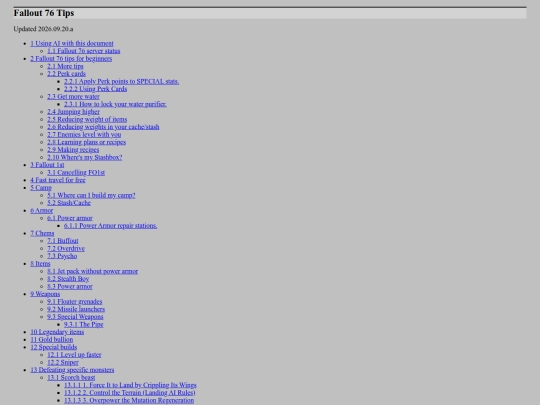Open '2.8 Learning plans or recipes'
The height and width of the screenshot is (405, 540).
click(86, 142)
